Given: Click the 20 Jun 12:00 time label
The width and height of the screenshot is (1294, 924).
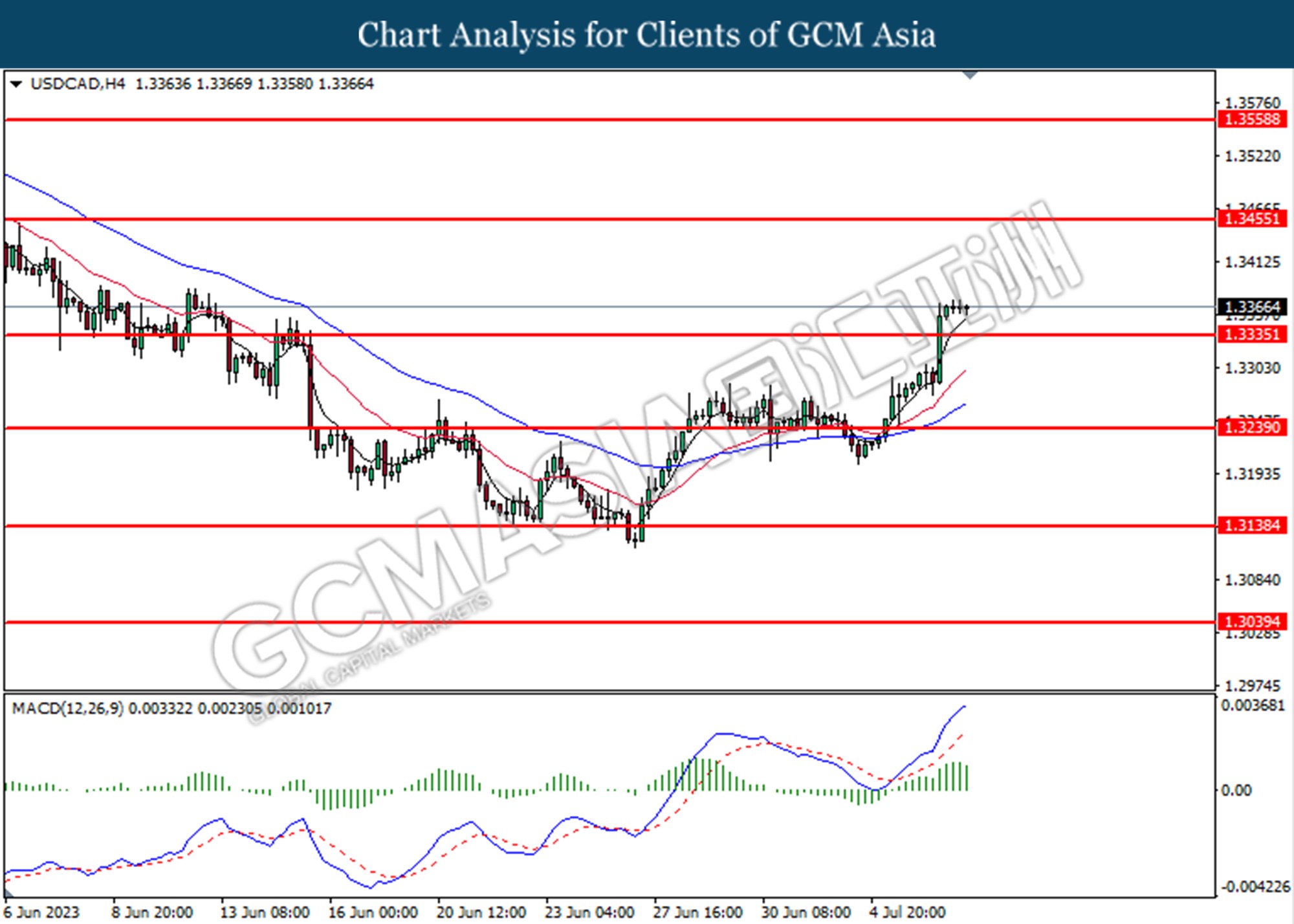Looking at the screenshot, I should point(481,912).
